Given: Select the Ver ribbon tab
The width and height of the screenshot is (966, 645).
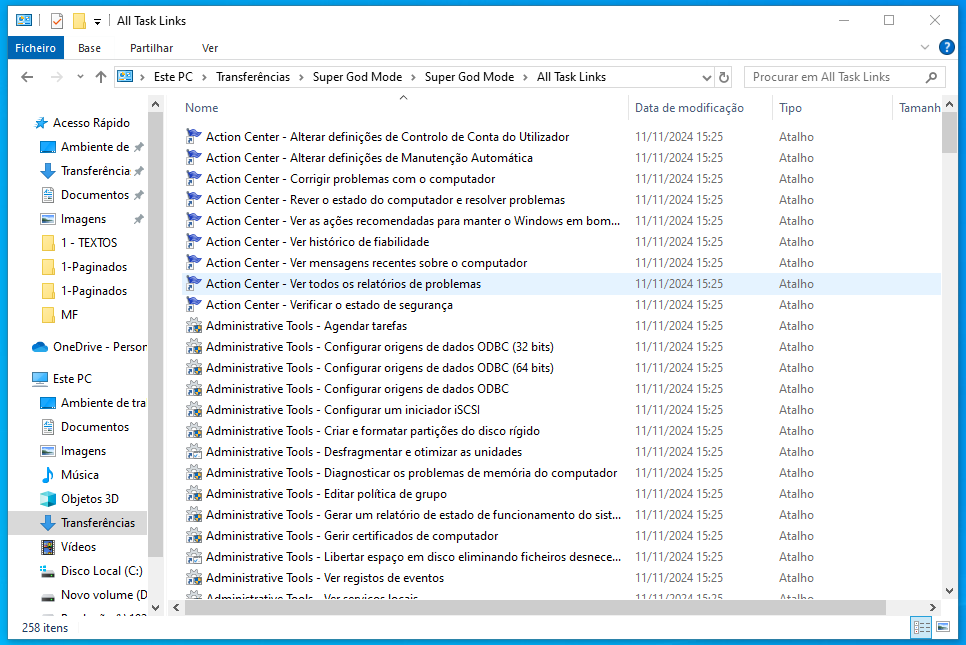Looking at the screenshot, I should click(x=210, y=47).
